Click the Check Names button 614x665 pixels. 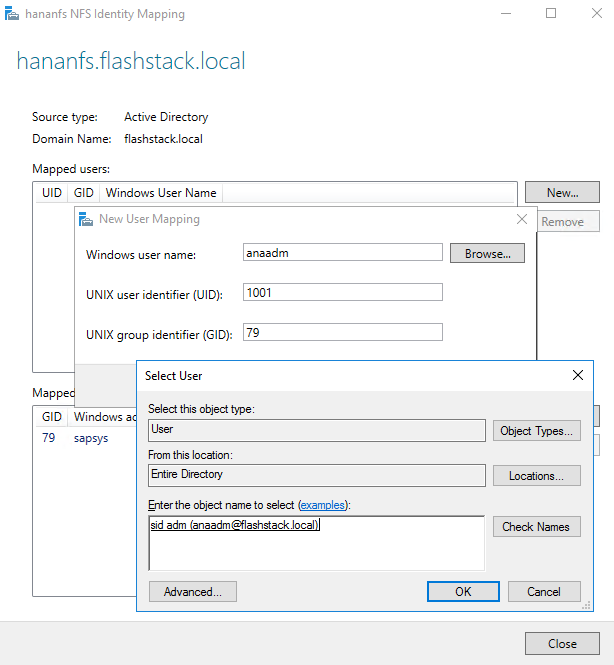pyautogui.click(x=536, y=527)
